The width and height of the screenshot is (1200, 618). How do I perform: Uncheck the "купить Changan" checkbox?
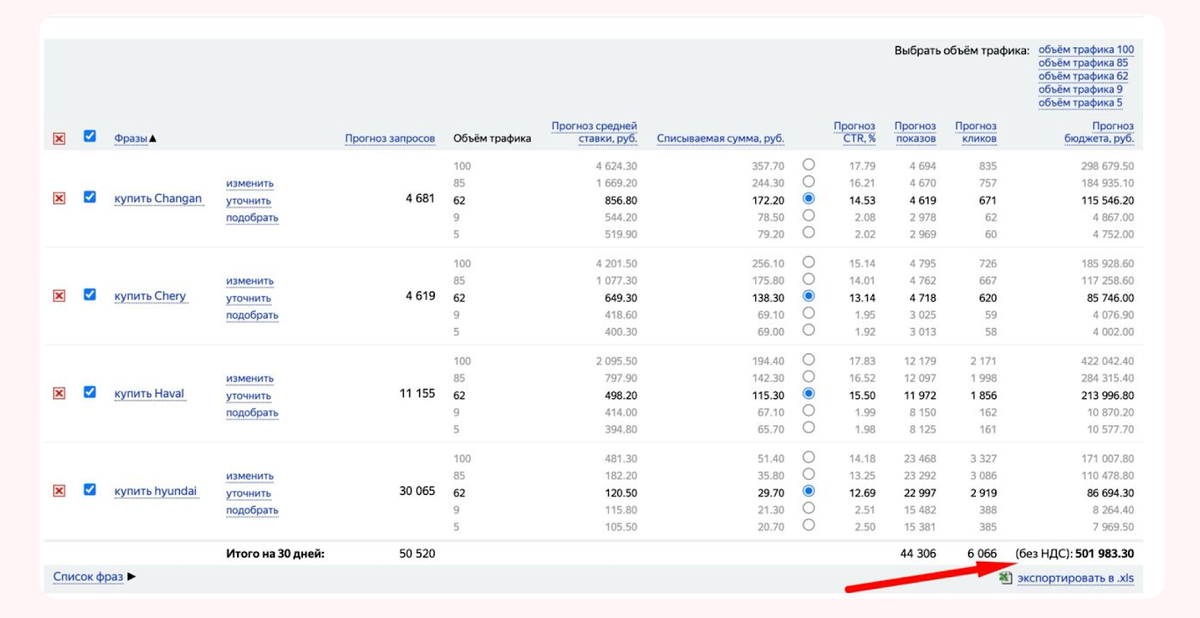[x=90, y=197]
